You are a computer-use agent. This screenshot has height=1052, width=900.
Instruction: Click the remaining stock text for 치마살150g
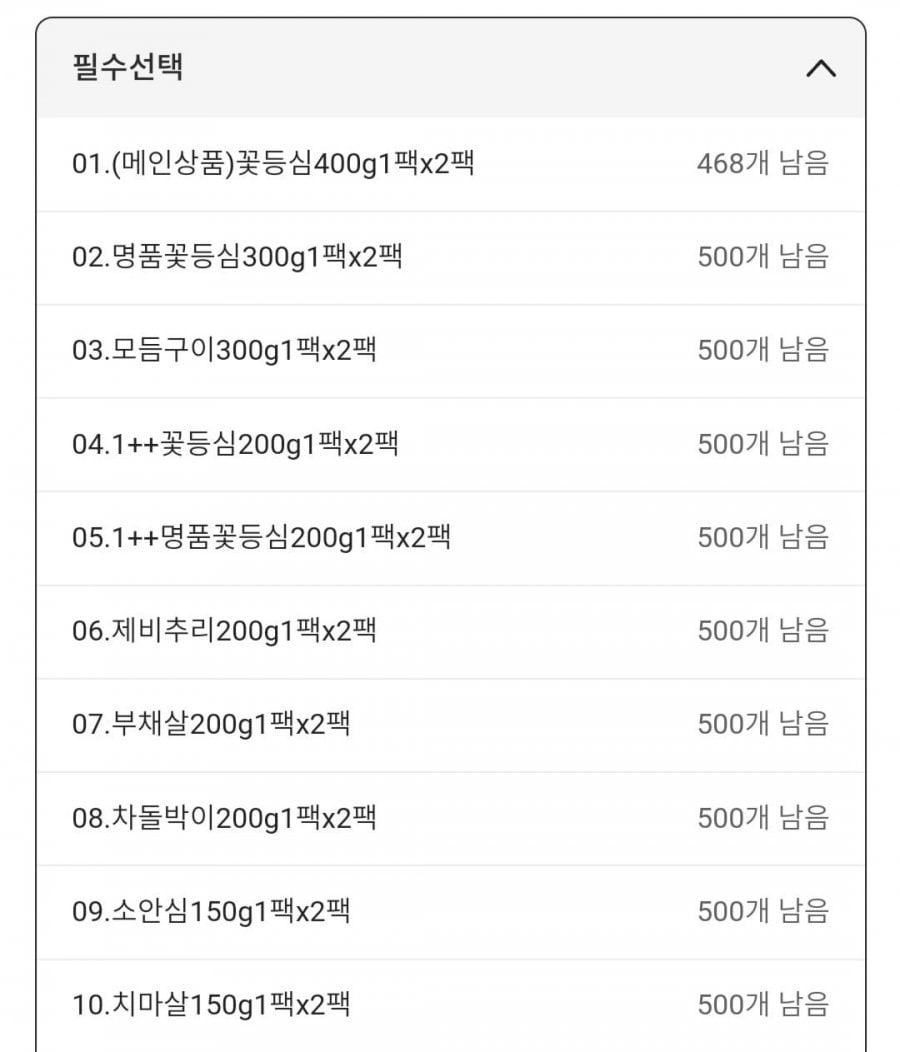pyautogui.click(x=763, y=1004)
